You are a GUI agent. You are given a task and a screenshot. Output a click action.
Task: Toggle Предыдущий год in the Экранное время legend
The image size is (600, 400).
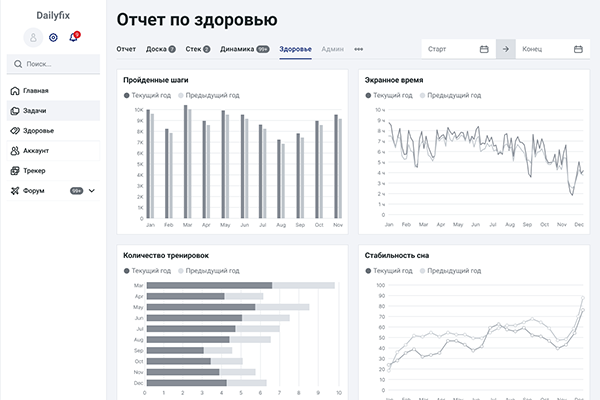coord(448,95)
